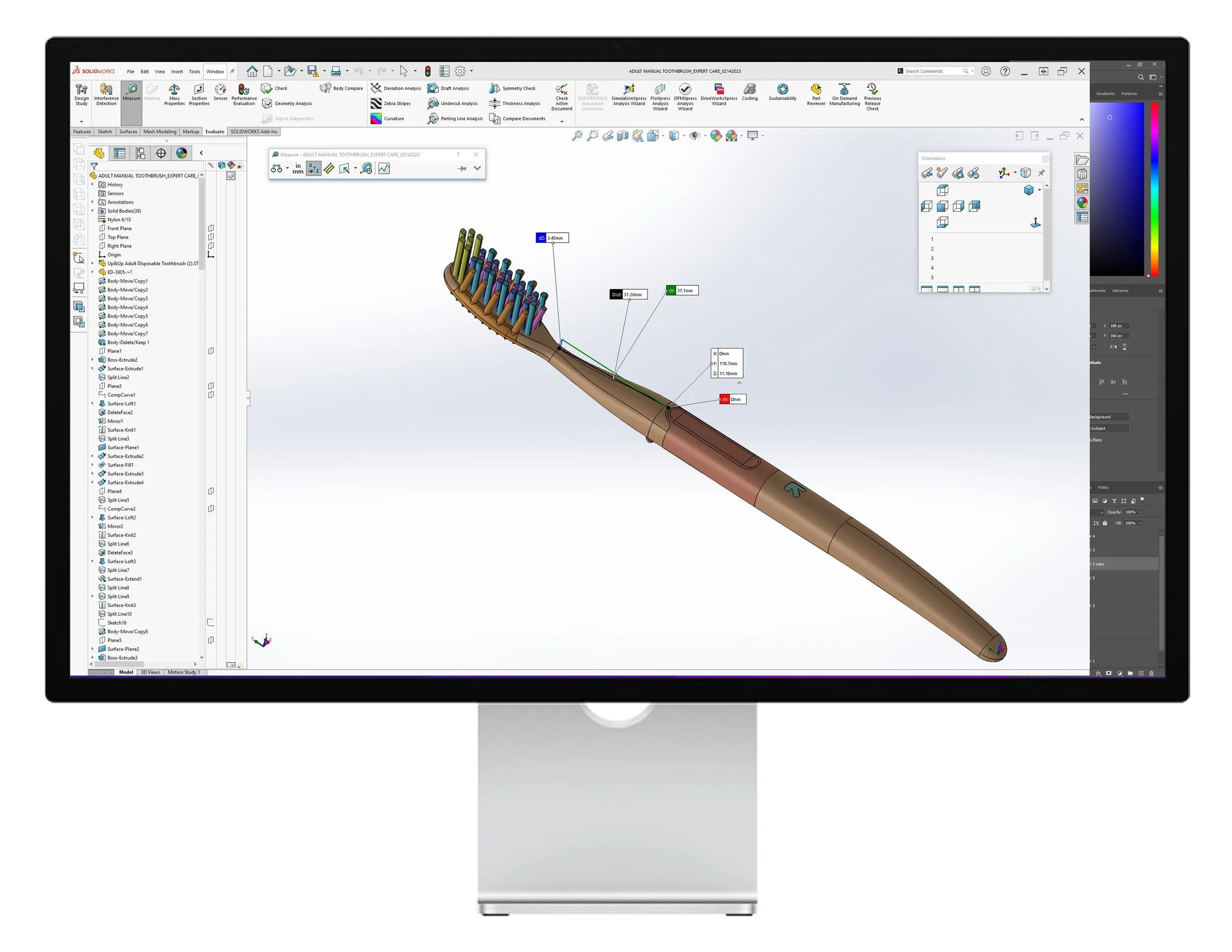Open the SimulationXpress Analysis Wizard

628,96
